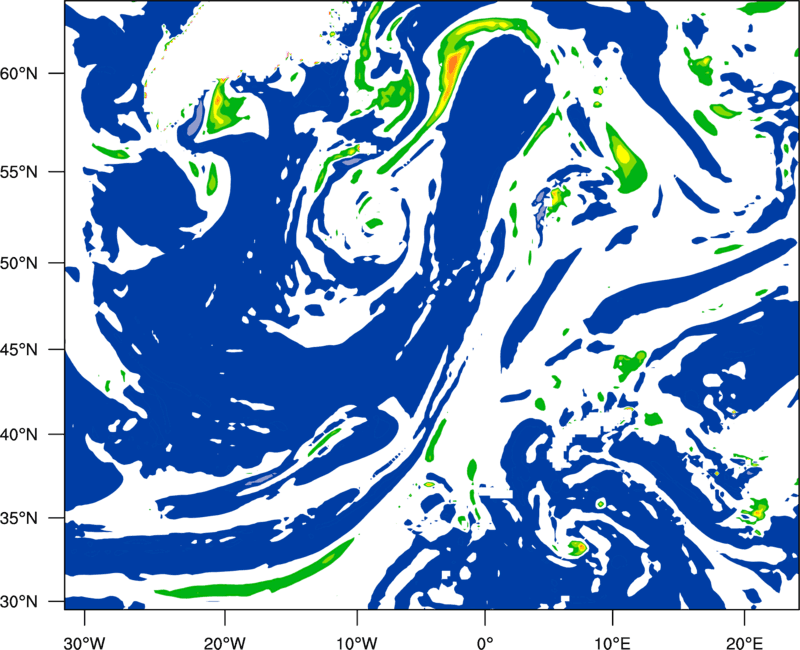This screenshot has height=650, width=800.
Task: Click the 20°E longitude label
Action: pos(744,641)
